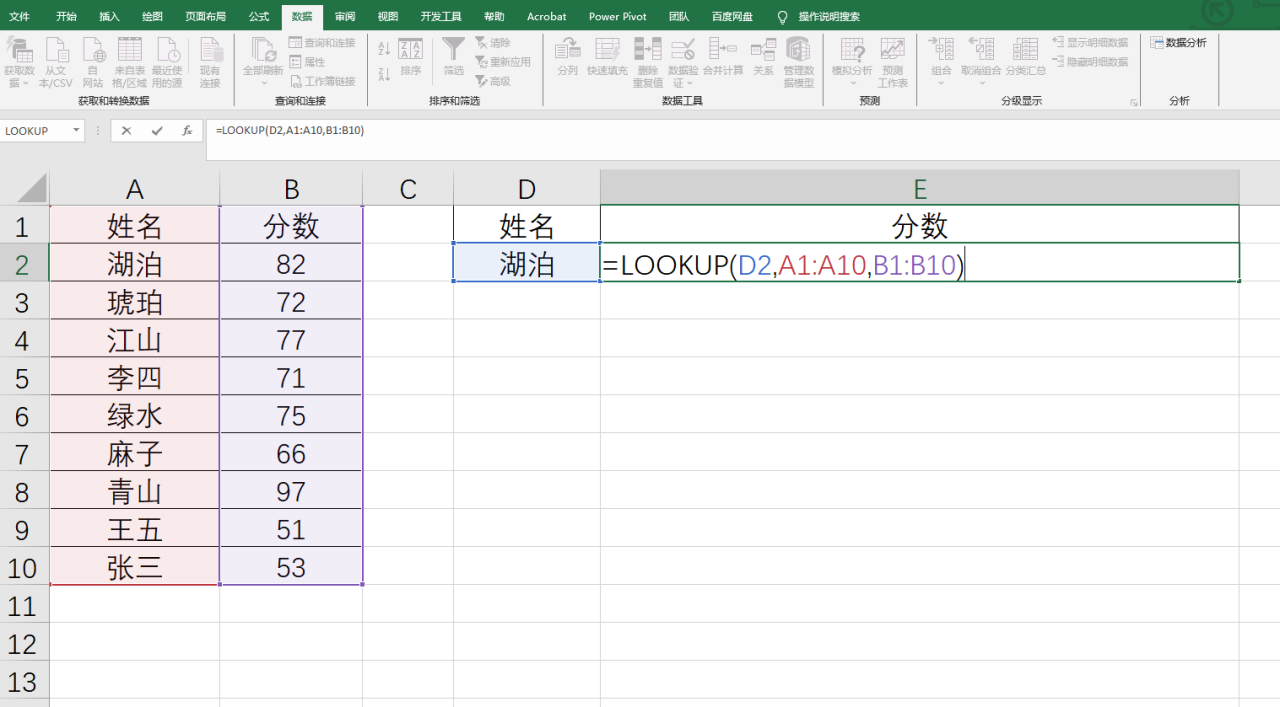Image resolution: width=1280 pixels, height=707 pixels.
Task: Open 查询和连接 pane button
Action: pyautogui.click(x=322, y=43)
